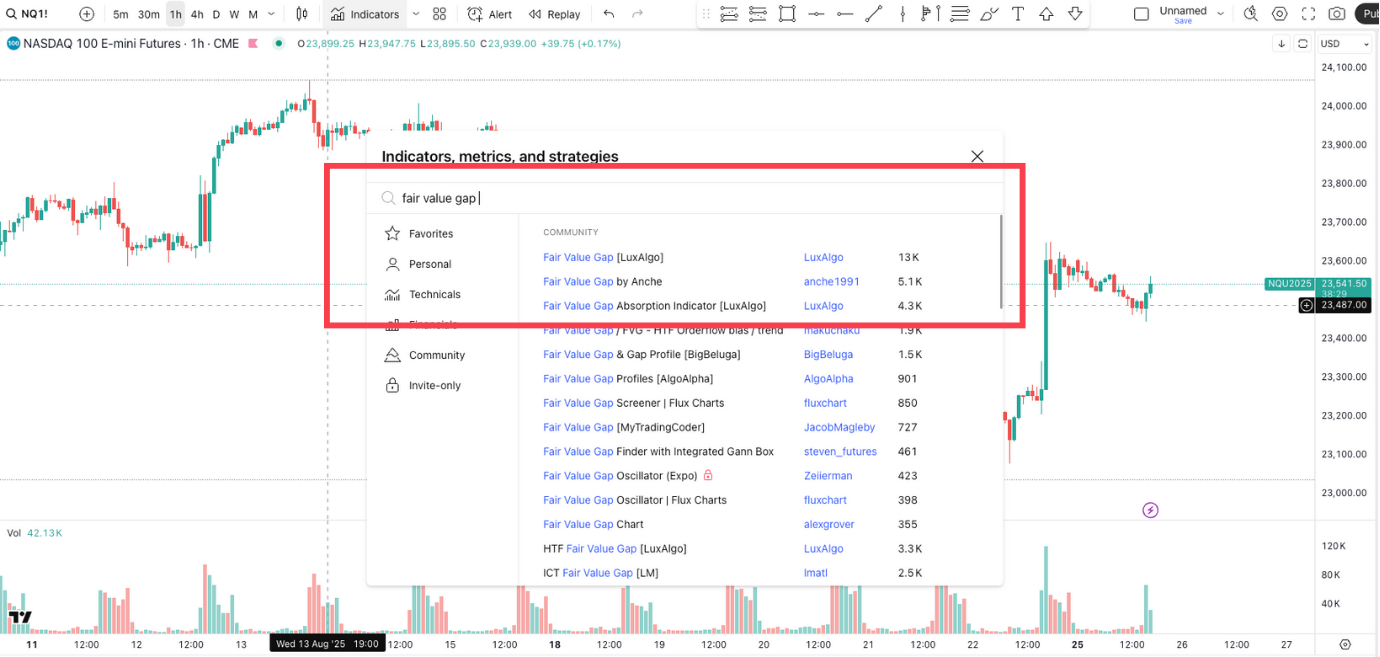Toggle the pink flag on symbol
Viewport: 1380px width, 657px height.
tap(253, 44)
